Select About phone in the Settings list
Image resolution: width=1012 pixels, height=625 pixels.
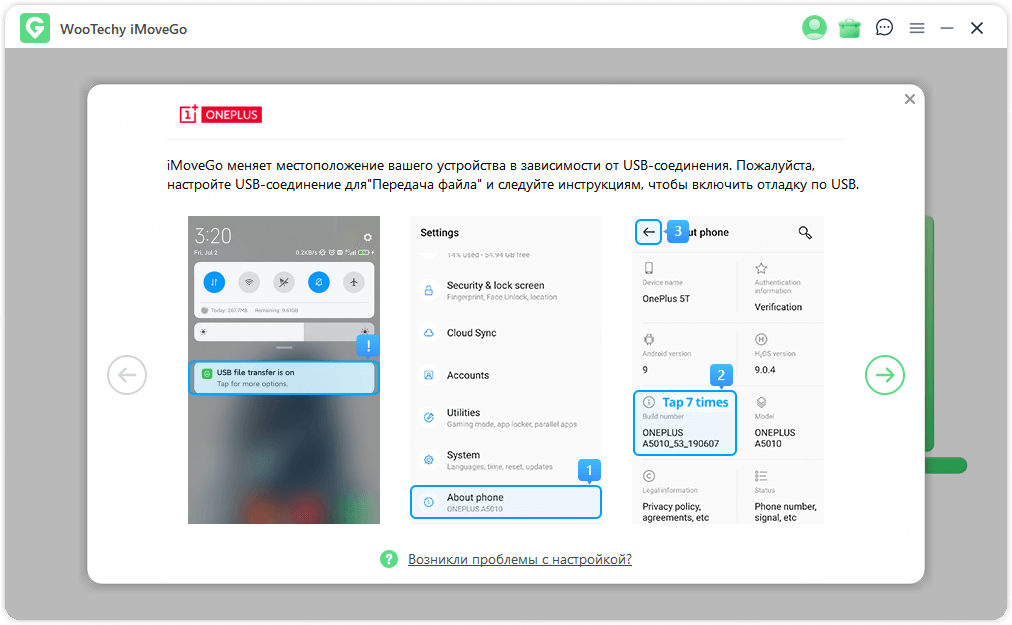pyautogui.click(x=505, y=501)
